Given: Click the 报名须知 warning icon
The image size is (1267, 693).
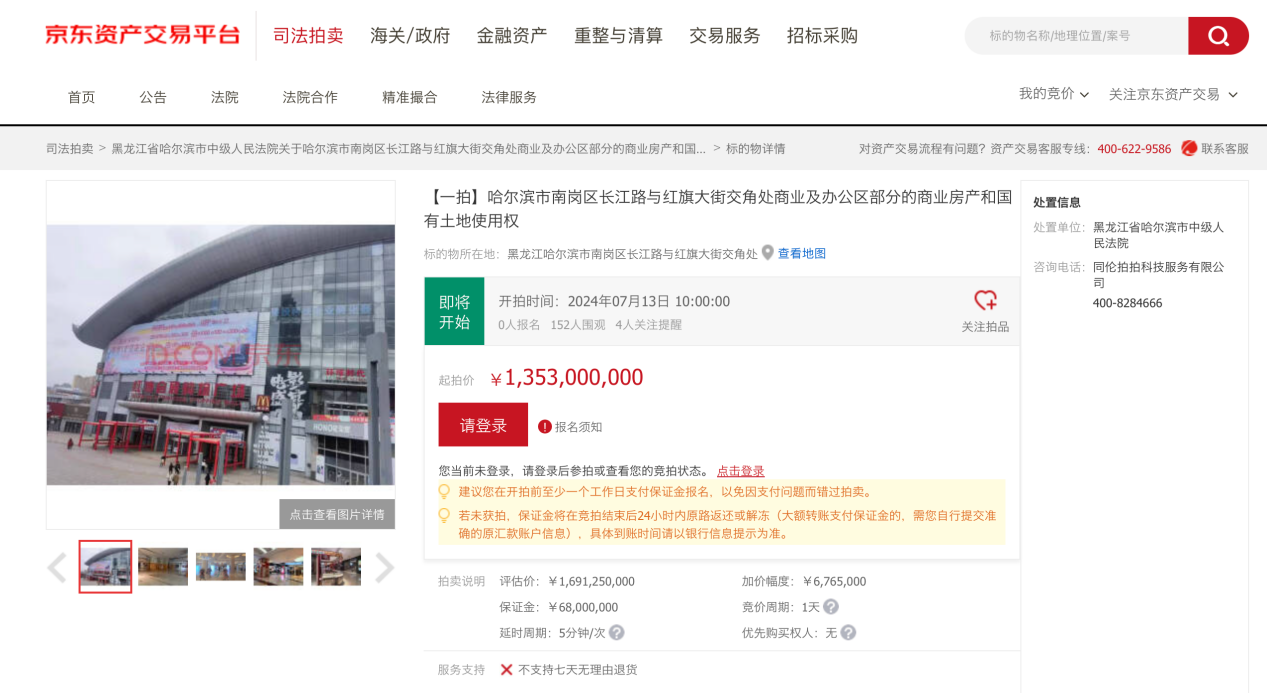Looking at the screenshot, I should click(545, 426).
